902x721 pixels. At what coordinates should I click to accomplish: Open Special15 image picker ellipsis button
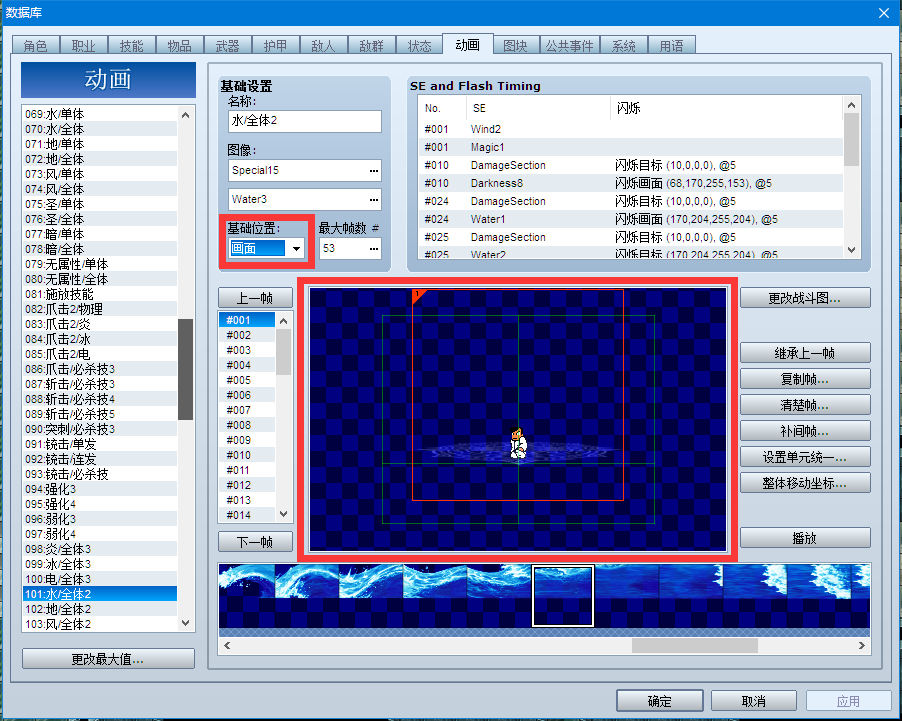374,171
